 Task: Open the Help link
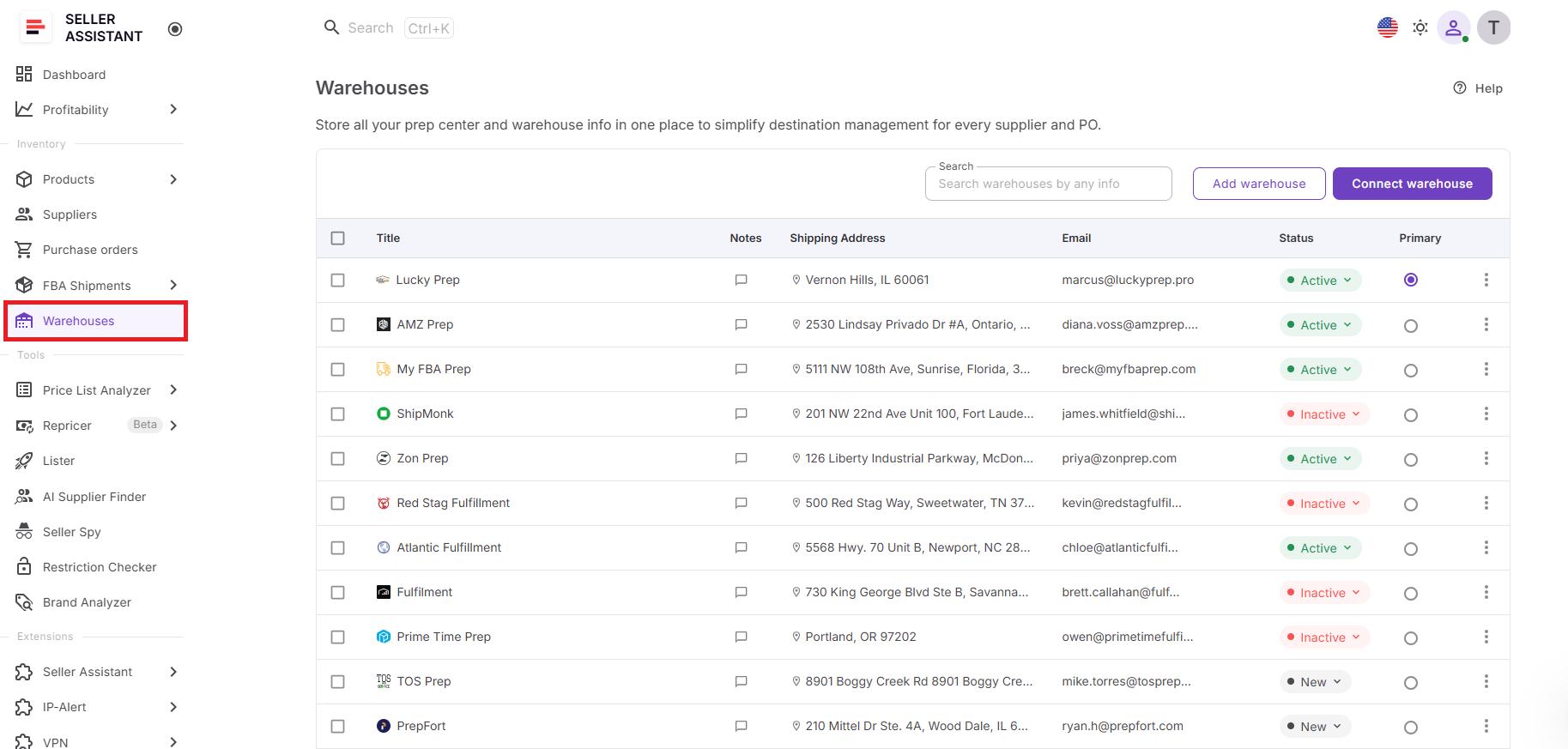pos(1478,88)
